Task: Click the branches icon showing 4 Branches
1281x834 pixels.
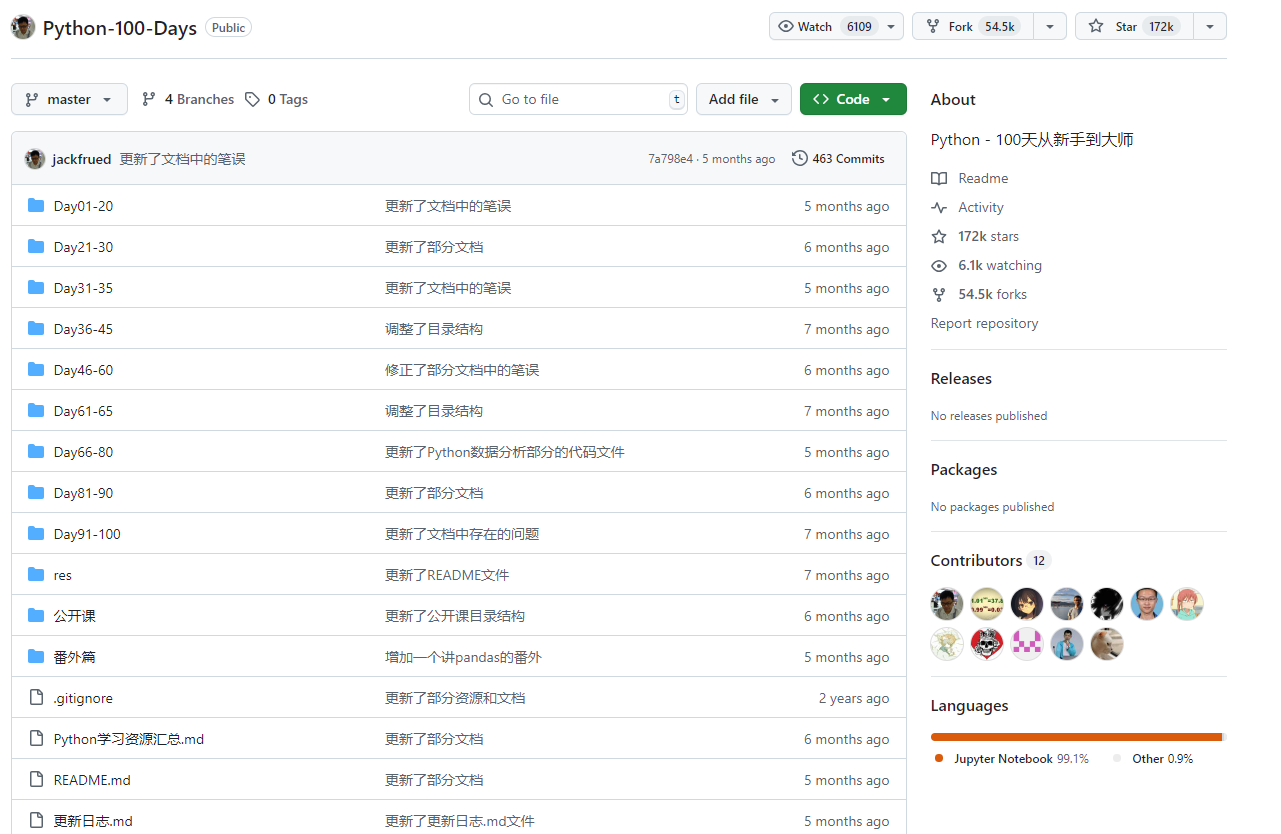Action: (149, 99)
